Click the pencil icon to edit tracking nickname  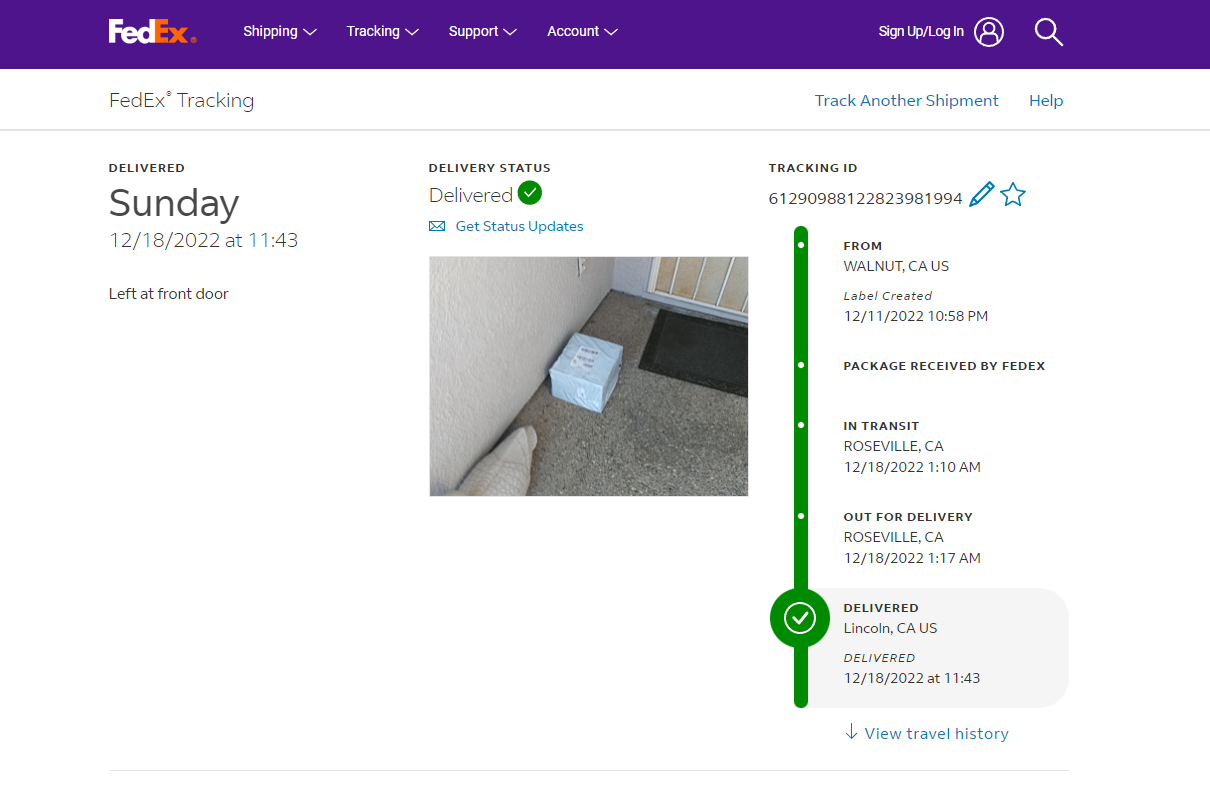982,194
